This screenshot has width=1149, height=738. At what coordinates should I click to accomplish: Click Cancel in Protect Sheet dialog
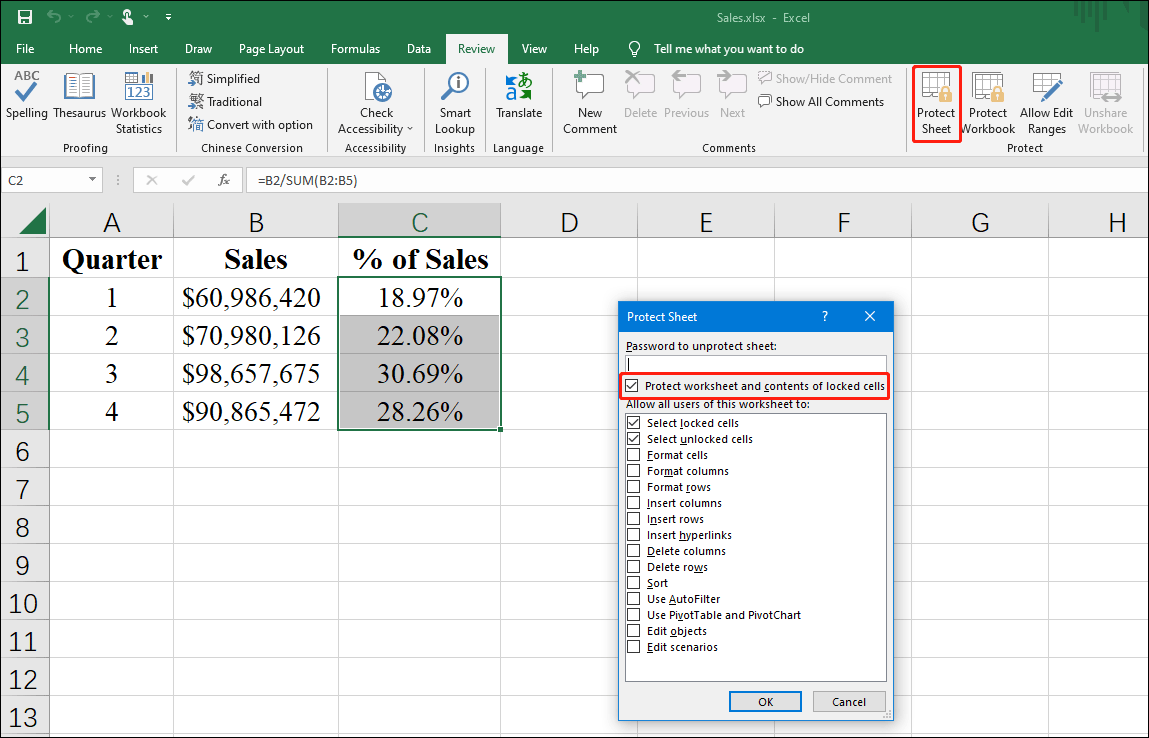[x=849, y=701]
